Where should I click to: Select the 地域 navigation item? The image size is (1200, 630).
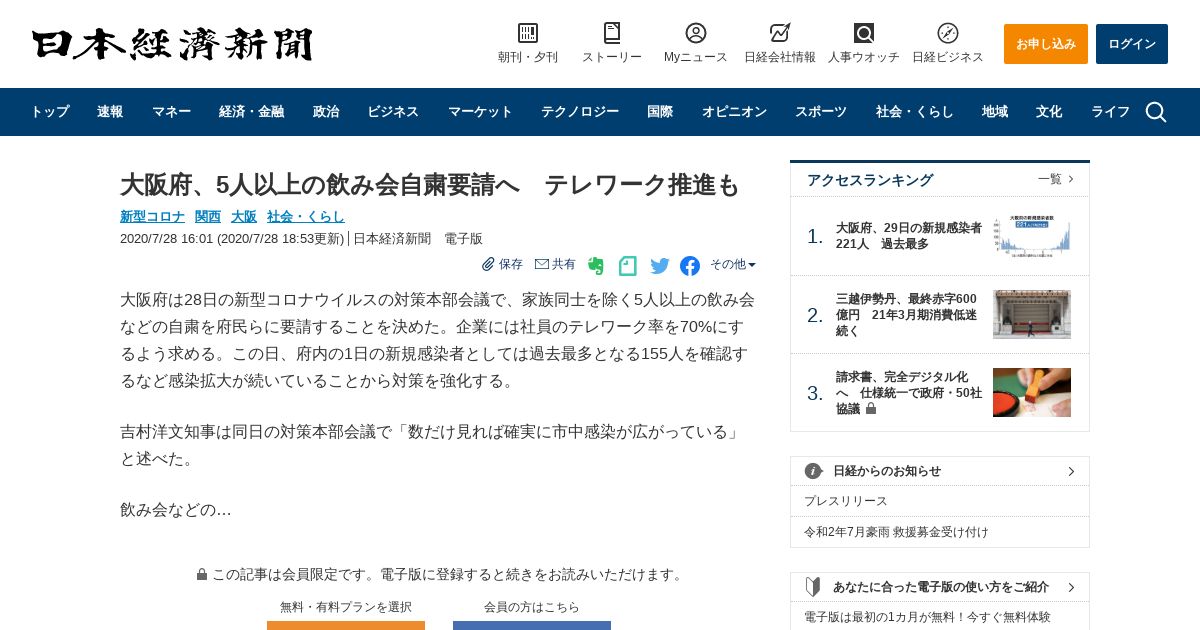(x=995, y=112)
